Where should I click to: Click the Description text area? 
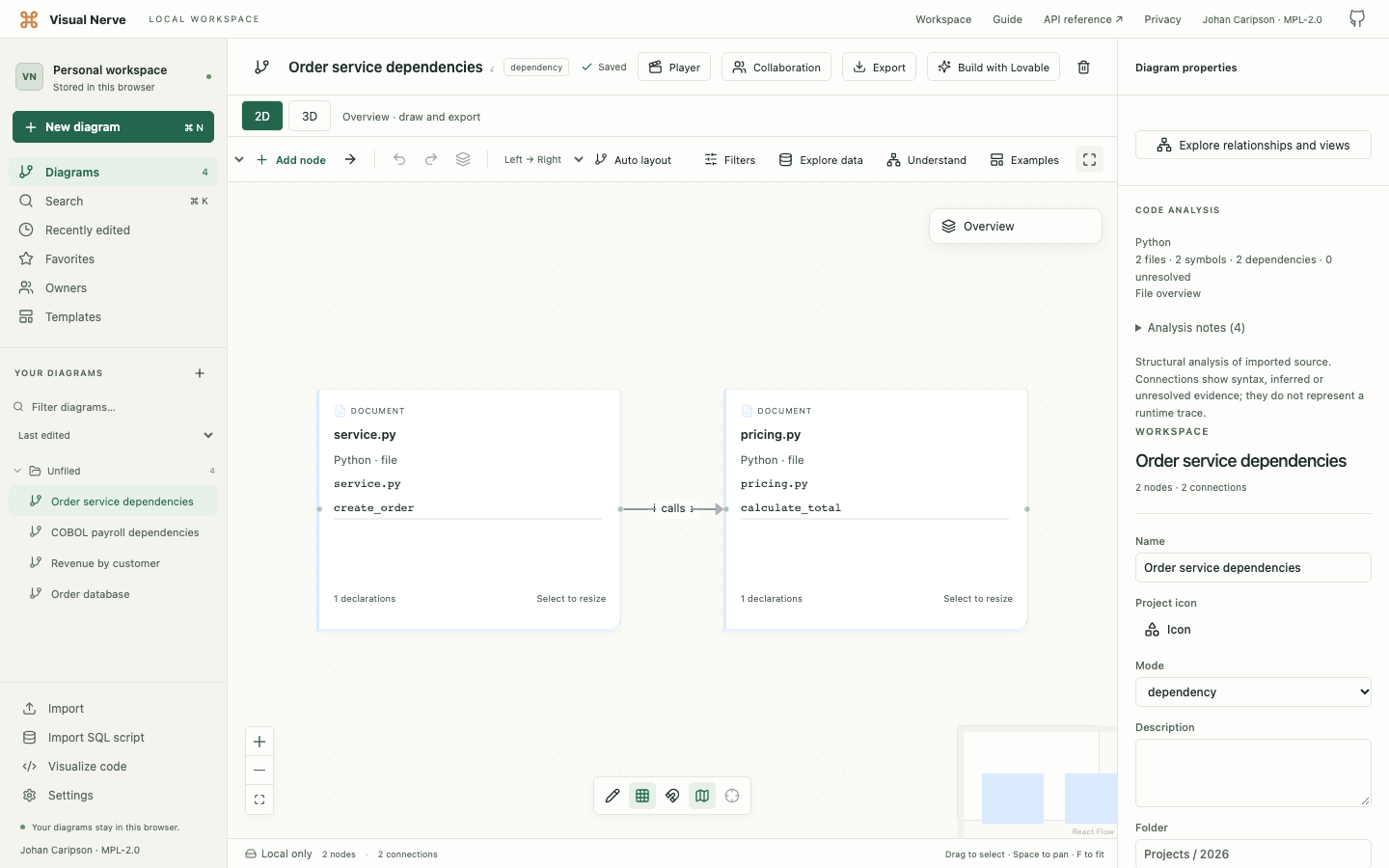[1253, 773]
